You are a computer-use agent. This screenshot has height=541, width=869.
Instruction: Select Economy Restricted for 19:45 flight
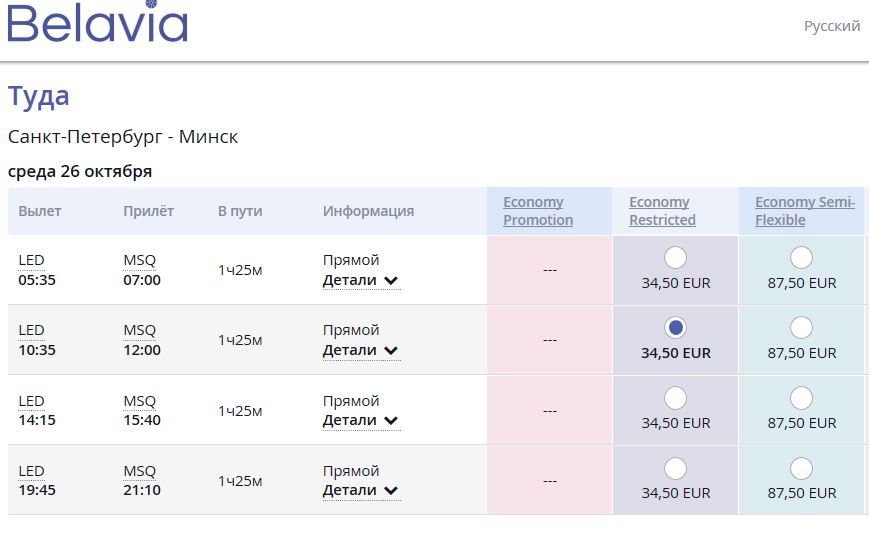coord(675,468)
